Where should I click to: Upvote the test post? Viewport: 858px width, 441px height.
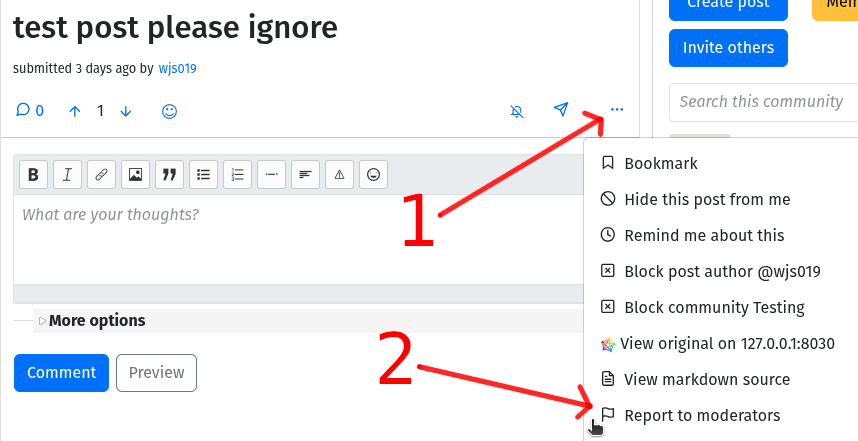coord(75,112)
